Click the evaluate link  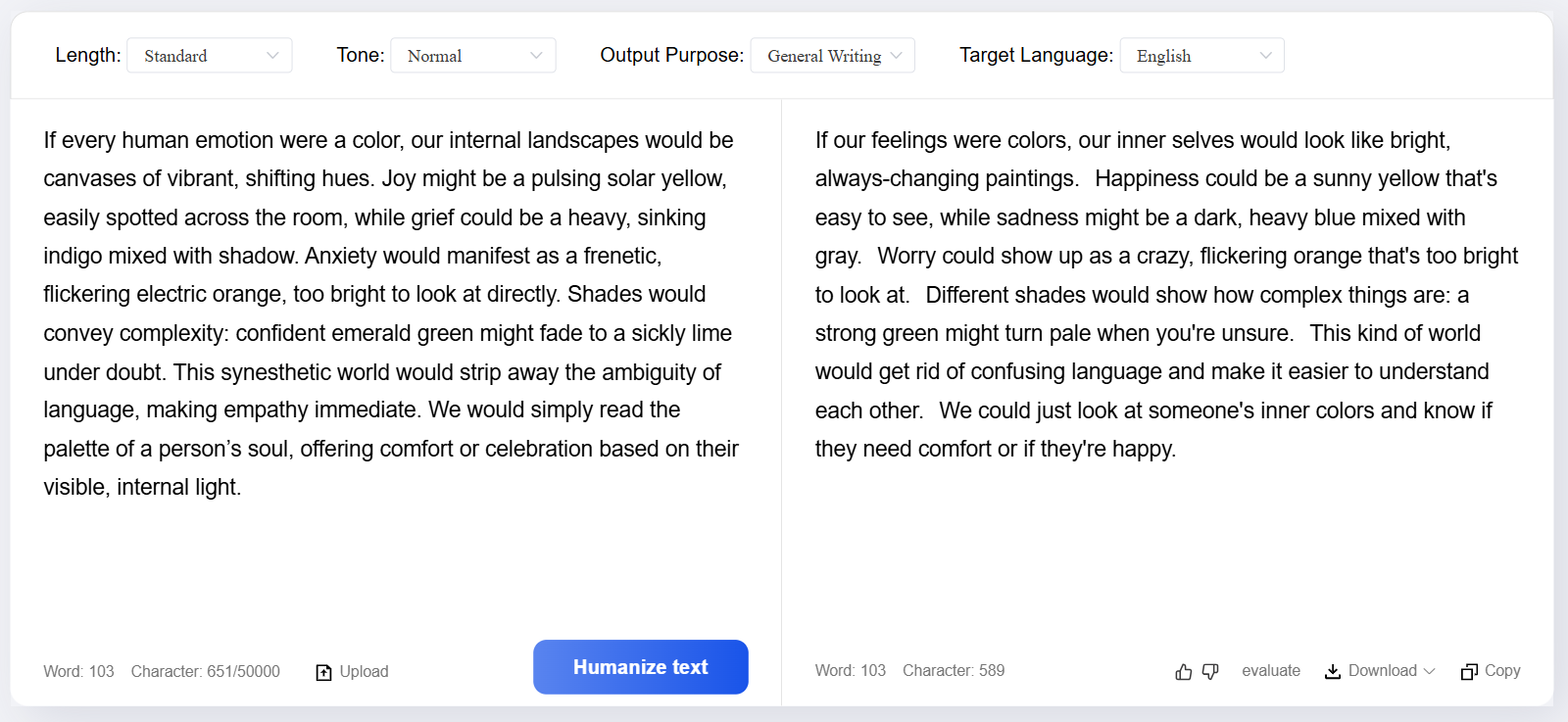[1271, 671]
